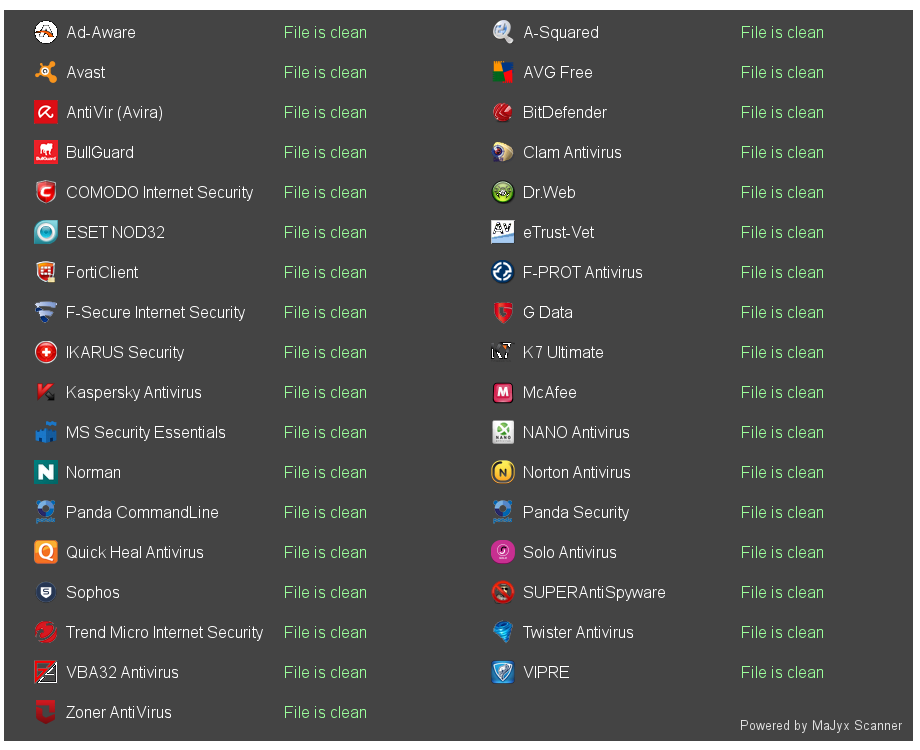Select the VIPRE blue shield icon
Screen dimensions: 920x750
503,672
